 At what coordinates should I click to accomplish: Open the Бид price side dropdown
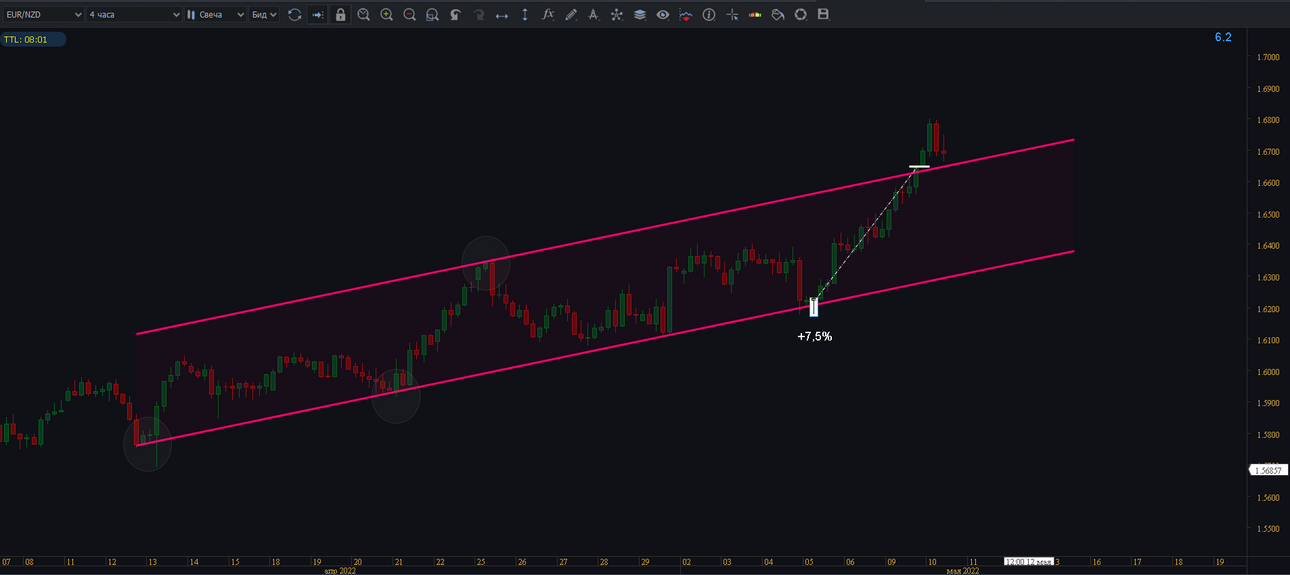pyautogui.click(x=264, y=14)
